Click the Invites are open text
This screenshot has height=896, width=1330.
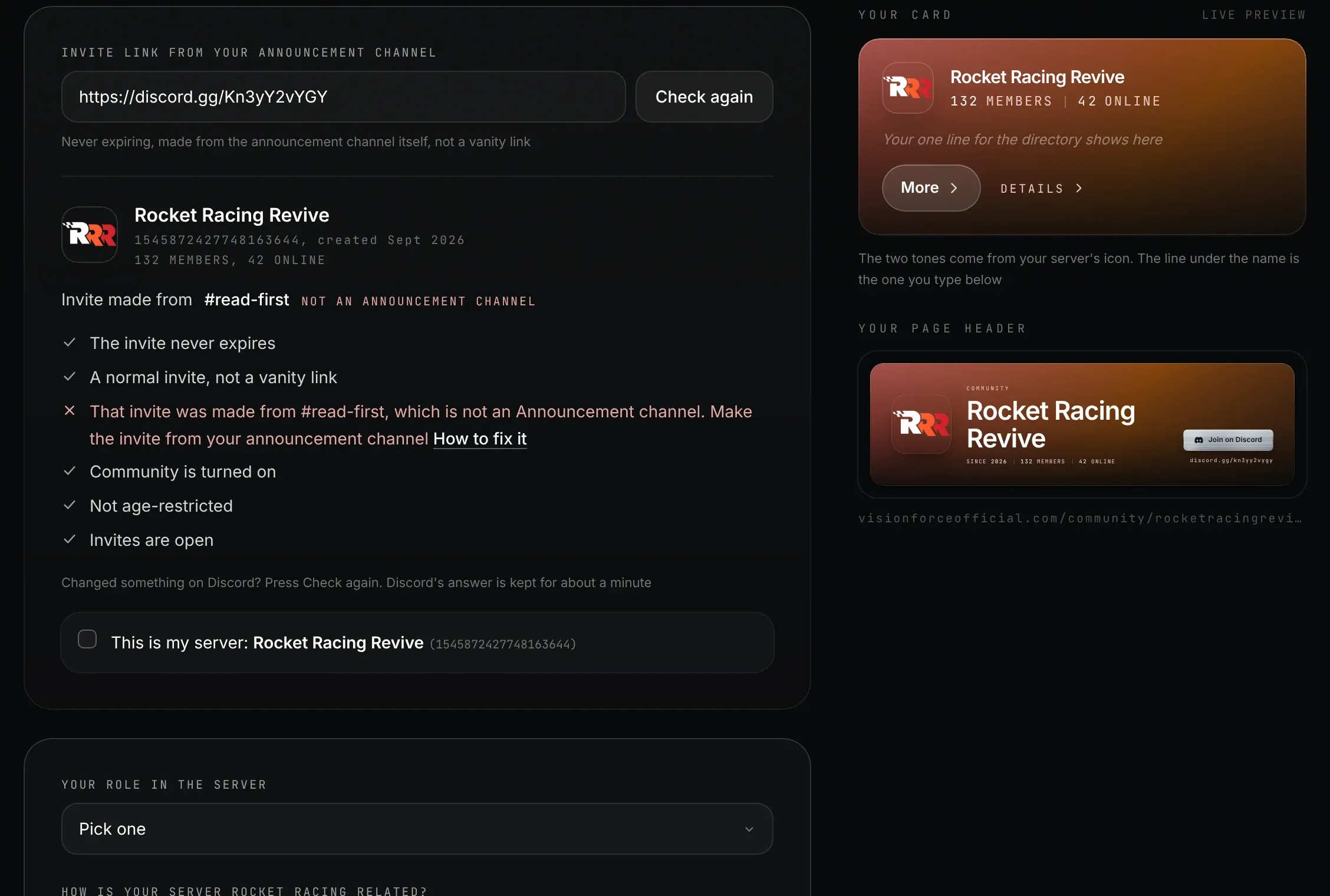(152, 540)
